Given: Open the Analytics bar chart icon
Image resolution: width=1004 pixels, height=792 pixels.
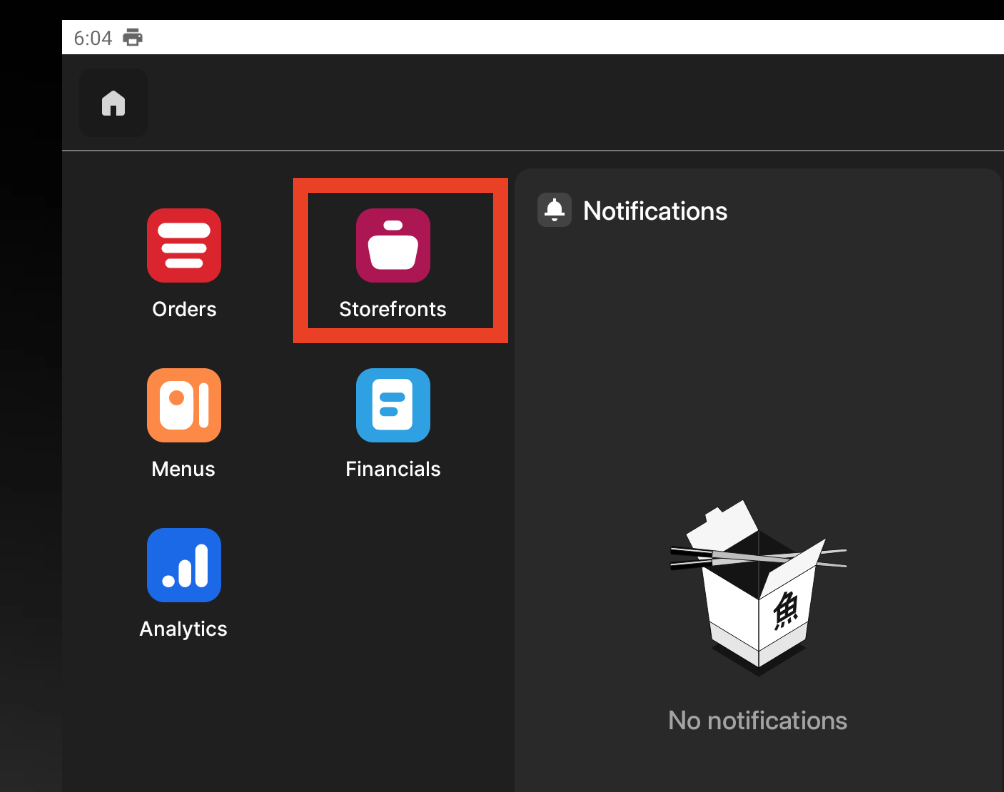Looking at the screenshot, I should coord(184,565).
